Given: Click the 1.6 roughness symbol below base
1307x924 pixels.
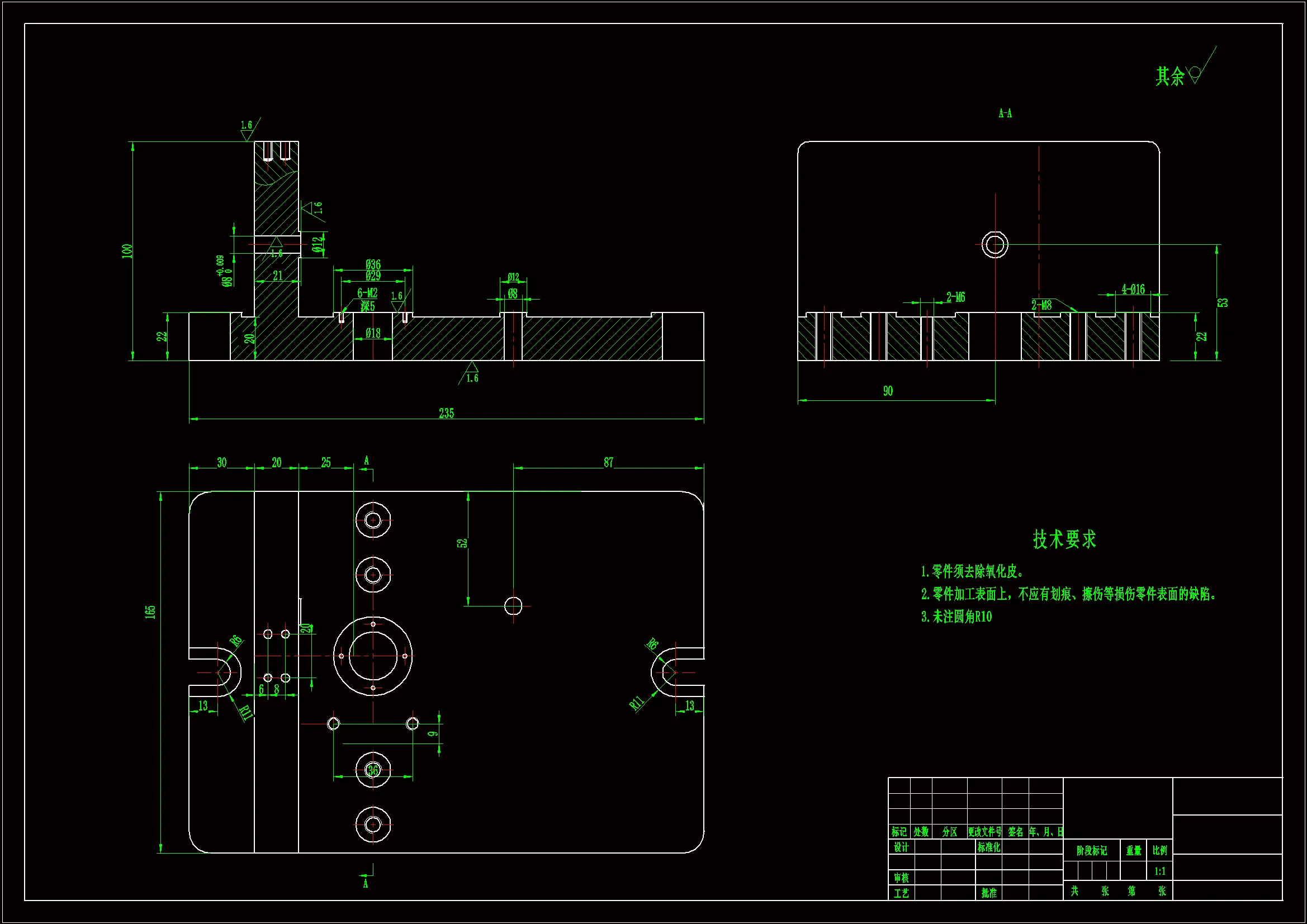Looking at the screenshot, I should pos(471,373).
